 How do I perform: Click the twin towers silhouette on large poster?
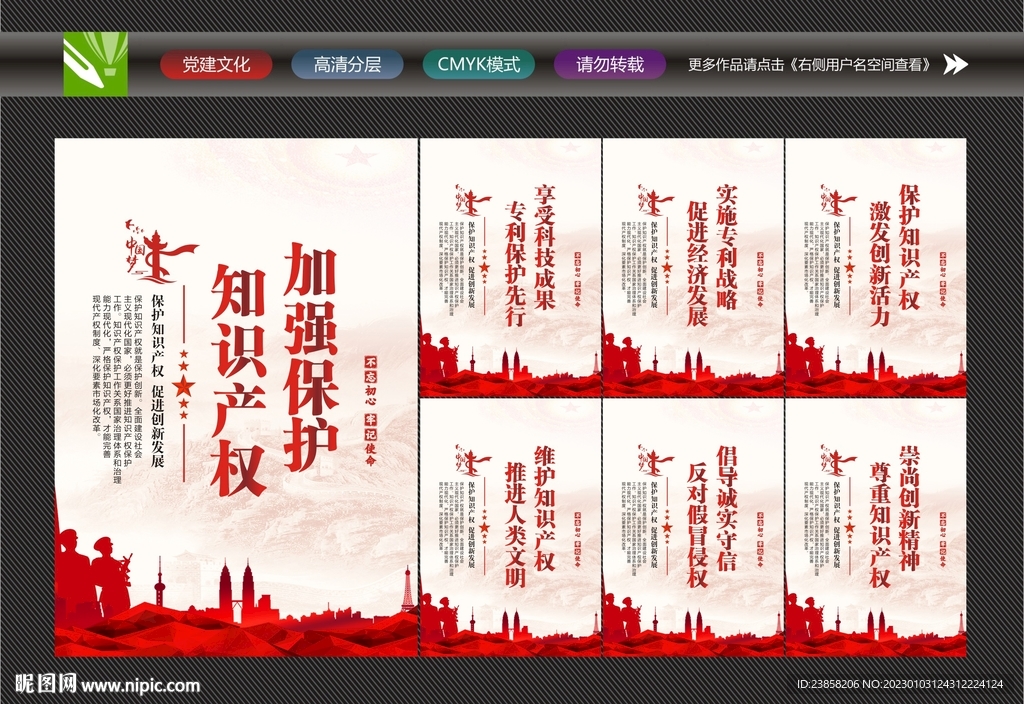pyautogui.click(x=236, y=591)
